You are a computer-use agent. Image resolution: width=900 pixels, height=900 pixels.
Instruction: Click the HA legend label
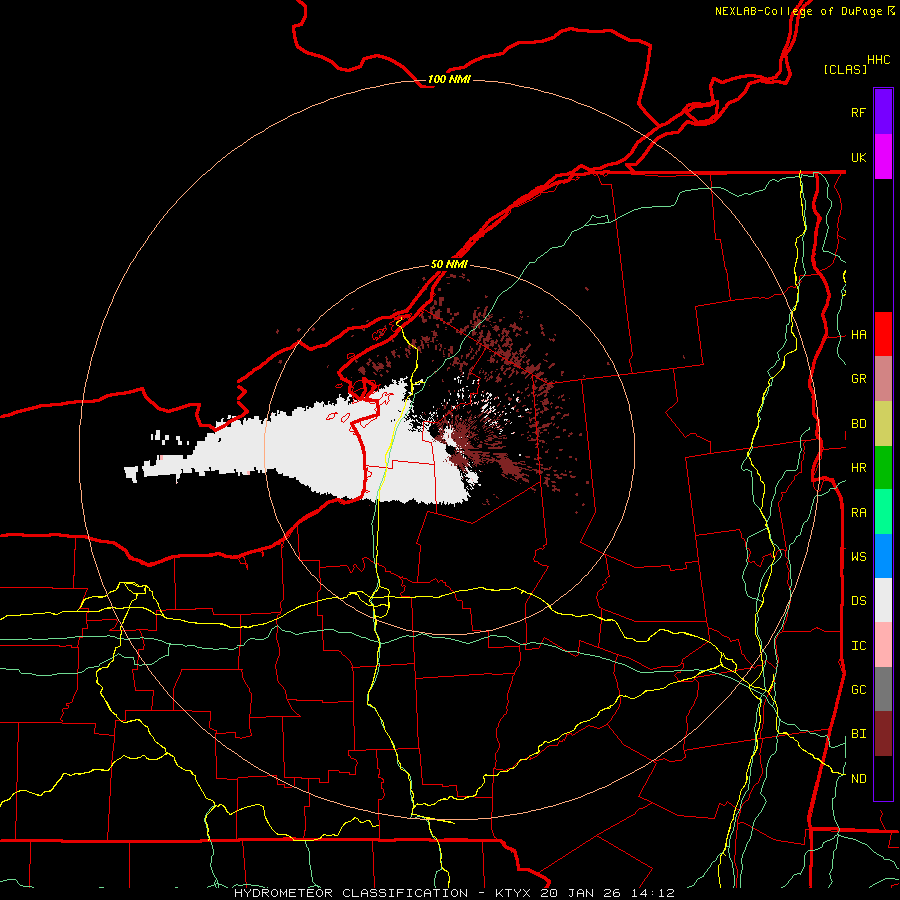858,335
